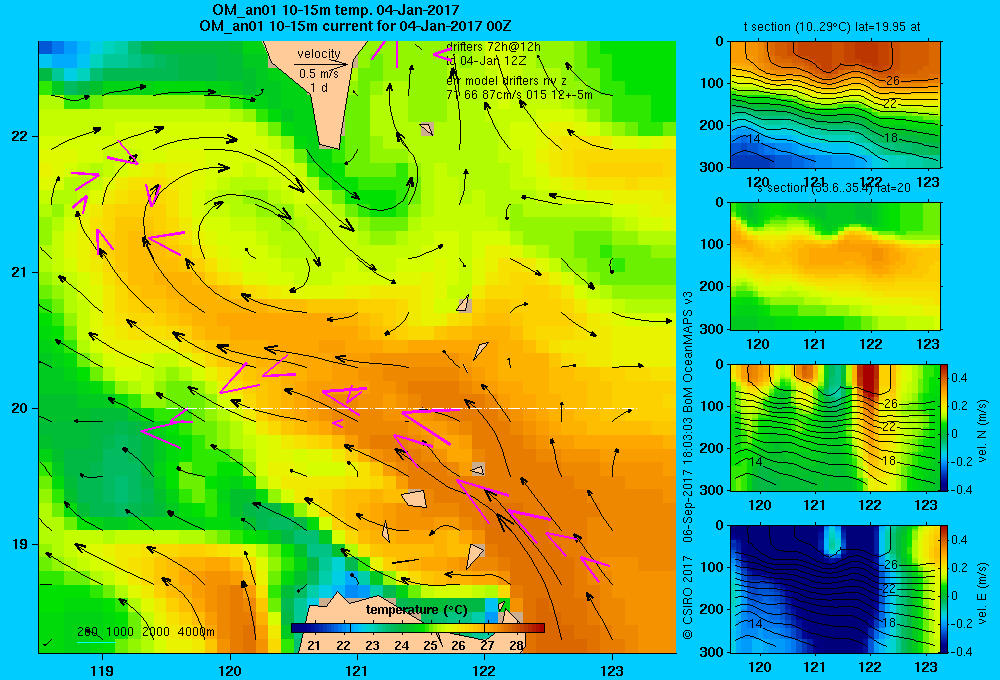The width and height of the screenshot is (1000, 680).
Task: Click the longitude 120 label on main map
Action: pyautogui.click(x=230, y=670)
